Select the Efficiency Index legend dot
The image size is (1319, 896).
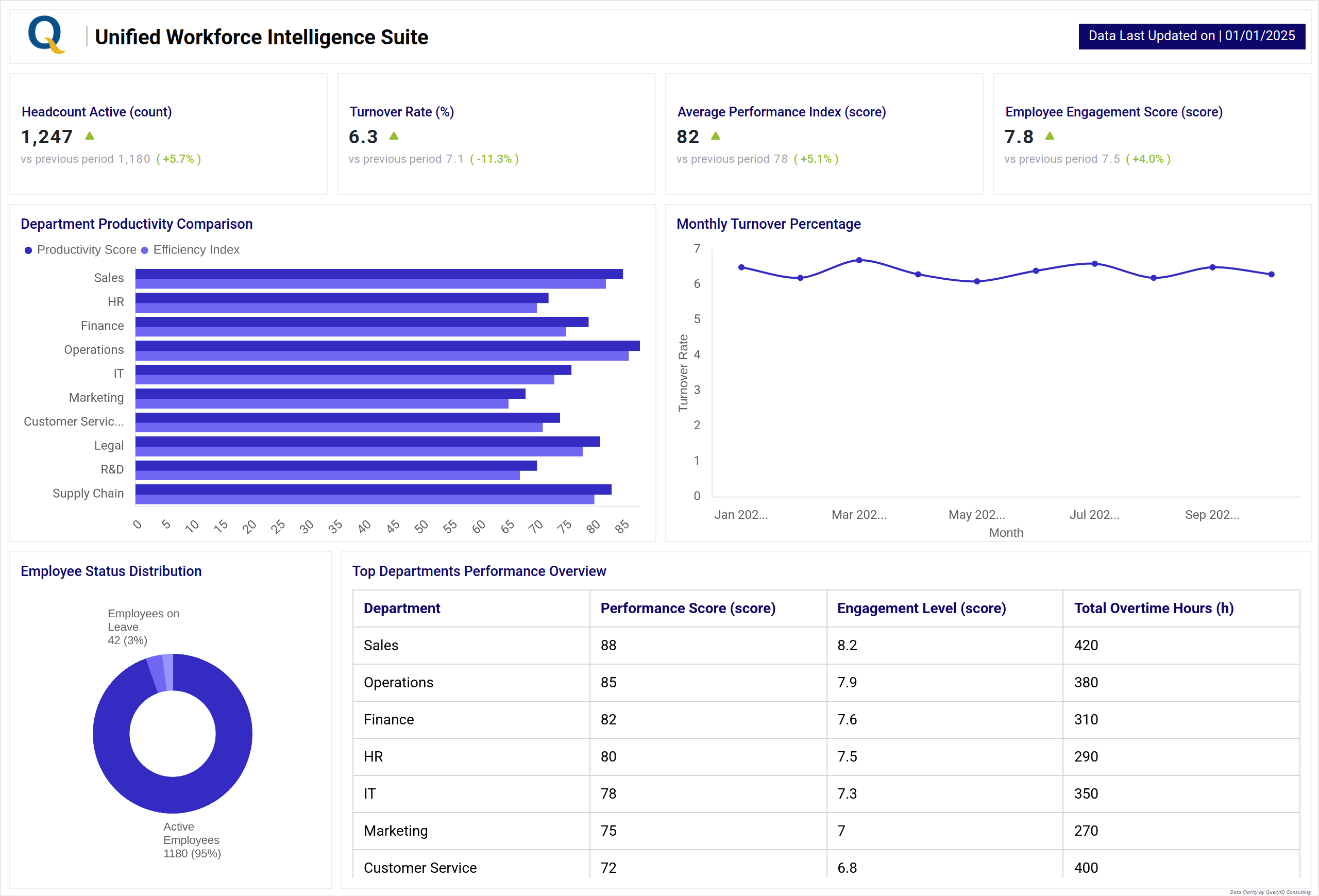[x=146, y=250]
